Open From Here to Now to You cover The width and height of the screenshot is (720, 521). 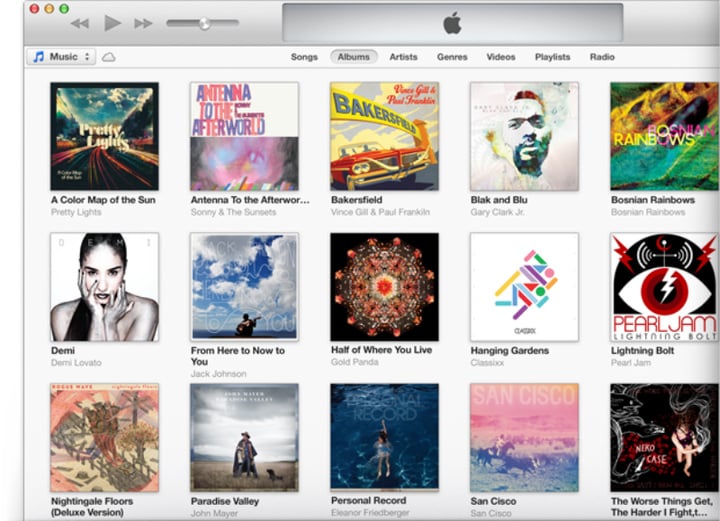click(x=244, y=287)
